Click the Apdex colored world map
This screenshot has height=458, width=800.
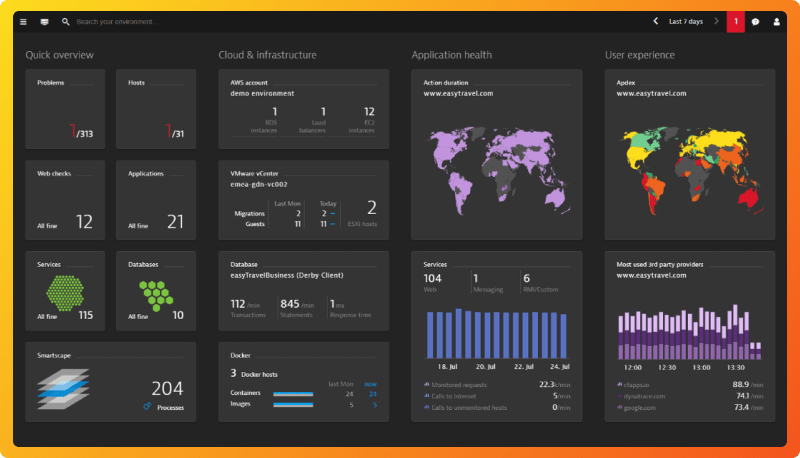692,170
